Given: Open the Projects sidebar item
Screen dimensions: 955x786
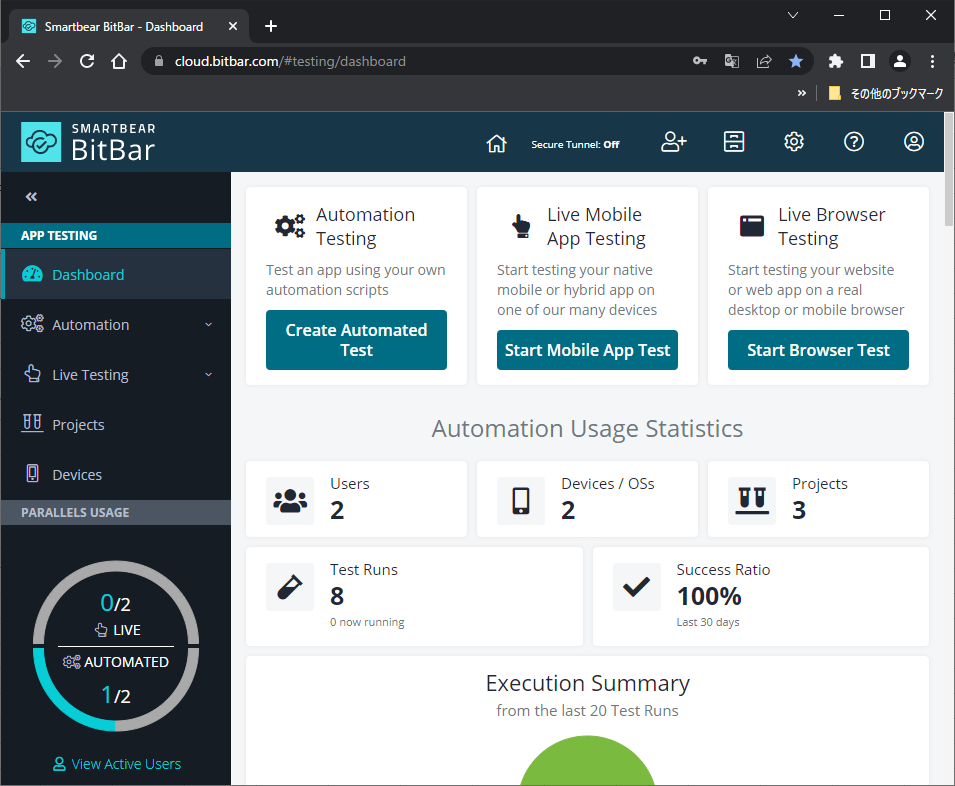Looking at the screenshot, I should (116, 424).
